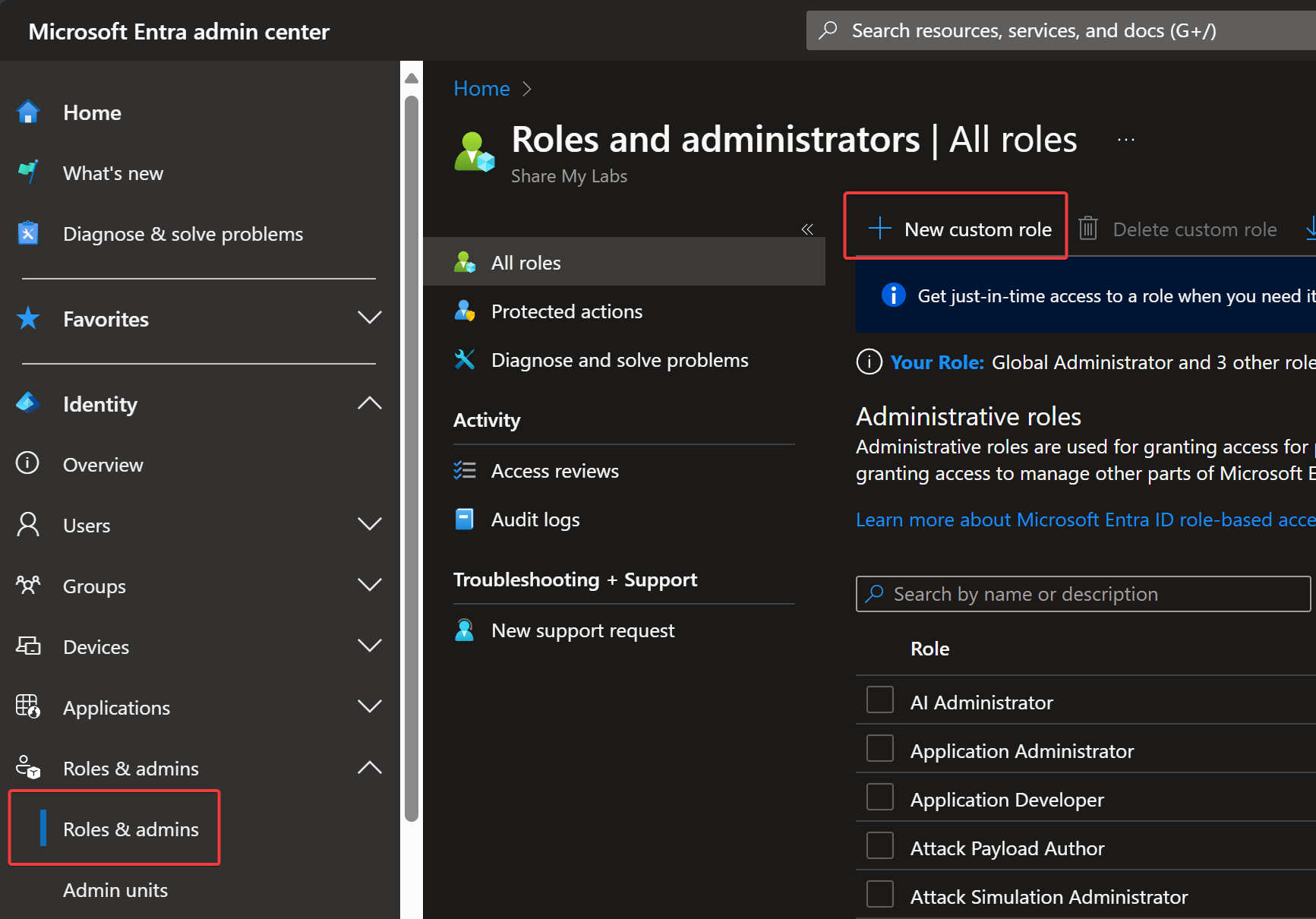Tick the Attack Payload Author checkbox

click(x=879, y=846)
